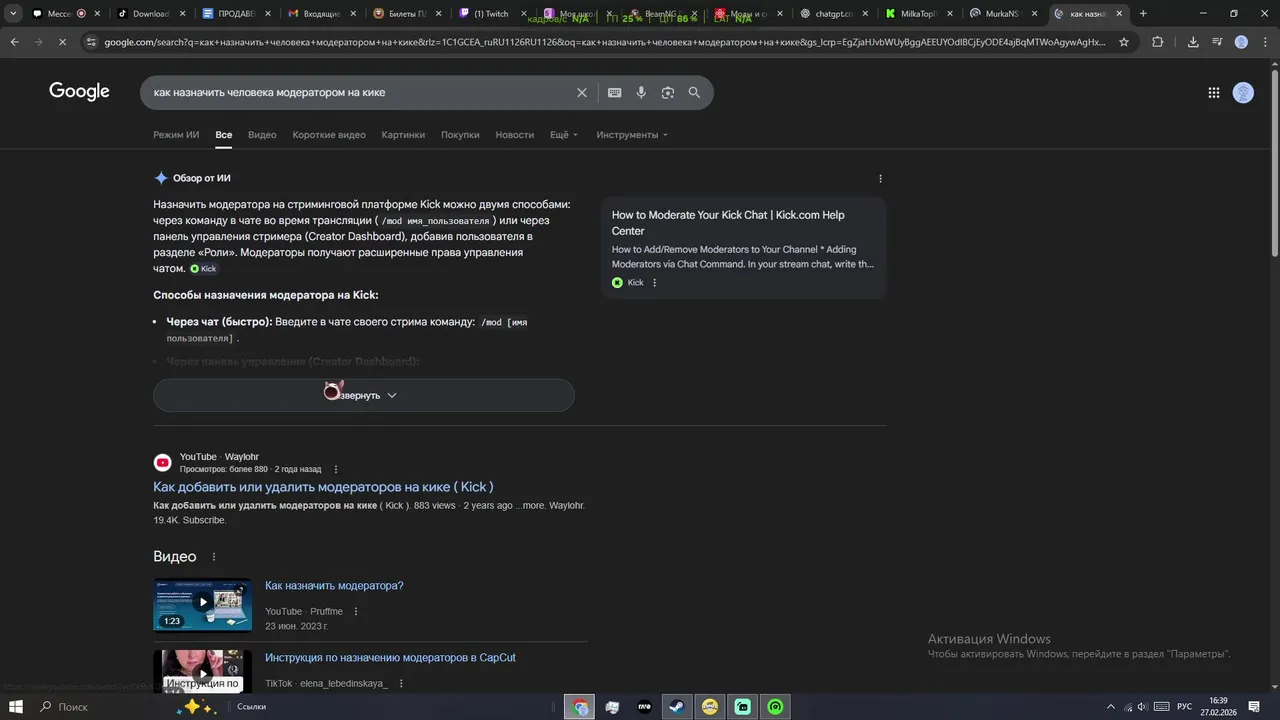
Task: Open options menu beside Kick source
Action: pos(655,283)
